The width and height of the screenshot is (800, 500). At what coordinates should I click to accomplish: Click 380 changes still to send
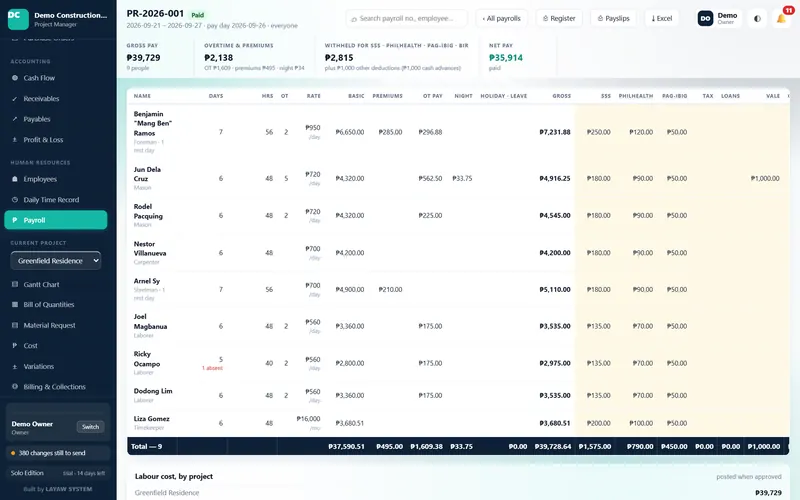tap(58, 453)
